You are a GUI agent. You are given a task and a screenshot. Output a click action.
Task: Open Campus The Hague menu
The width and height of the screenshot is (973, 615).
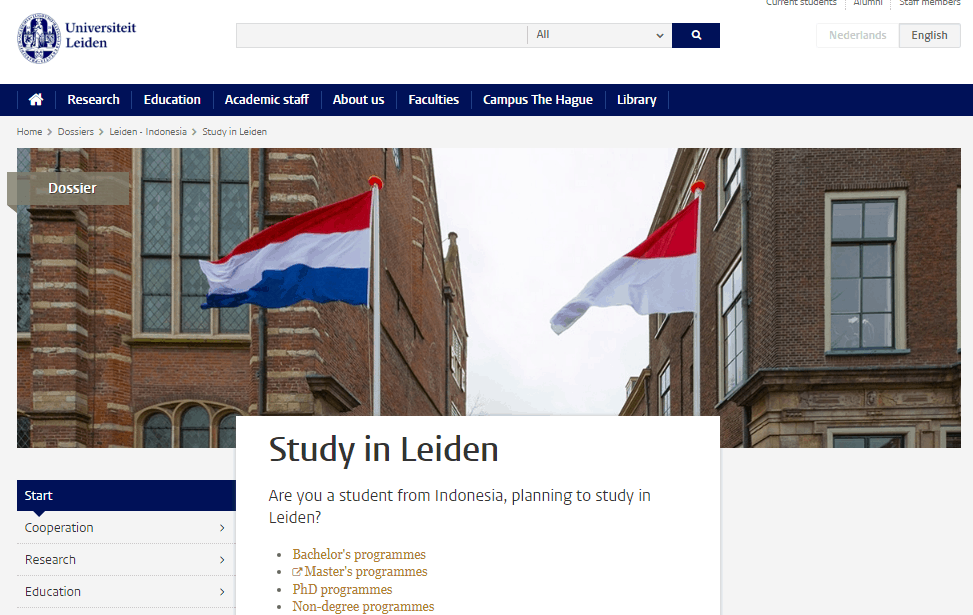(537, 99)
